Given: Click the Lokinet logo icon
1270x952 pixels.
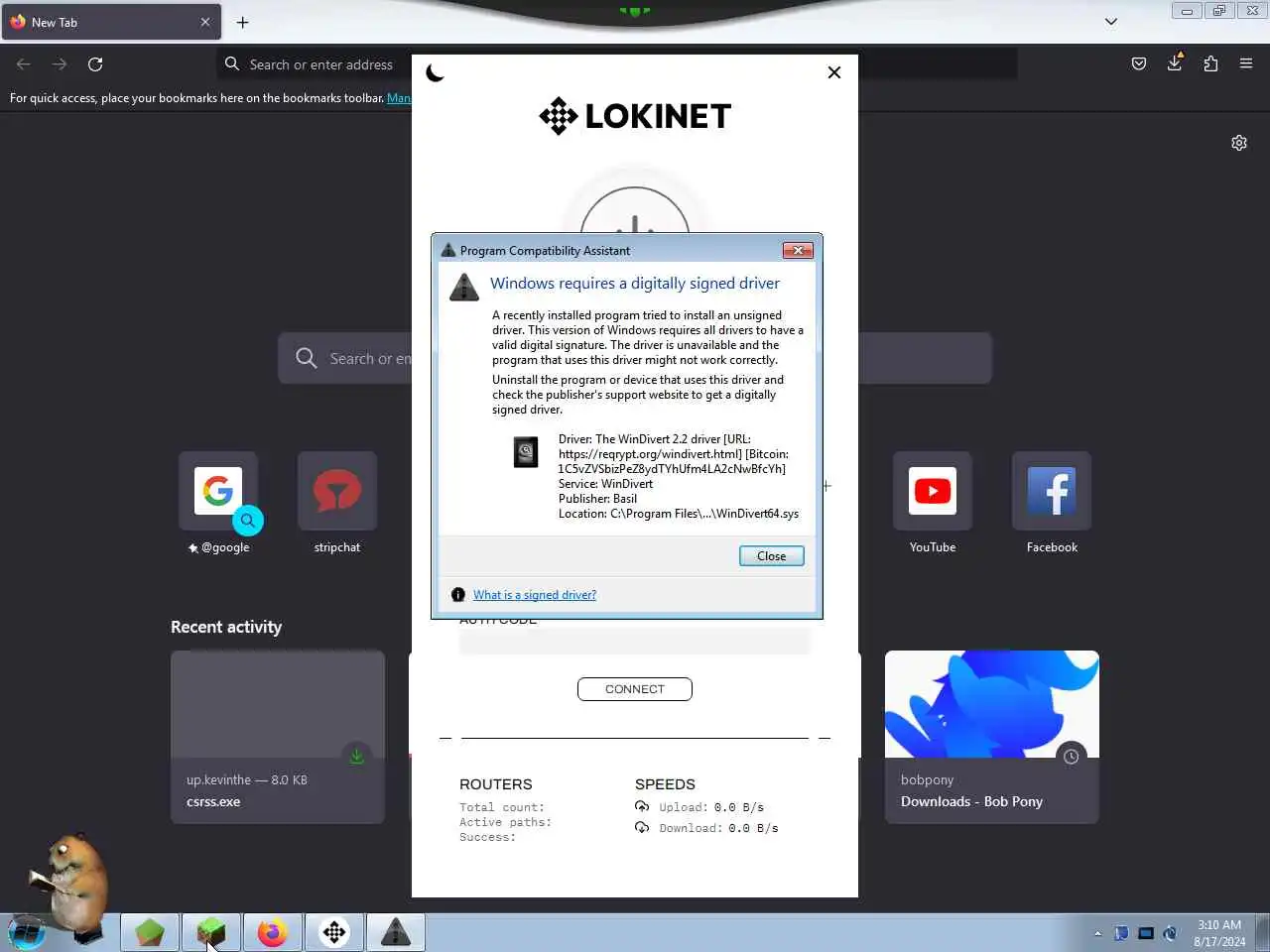Looking at the screenshot, I should click(x=559, y=116).
